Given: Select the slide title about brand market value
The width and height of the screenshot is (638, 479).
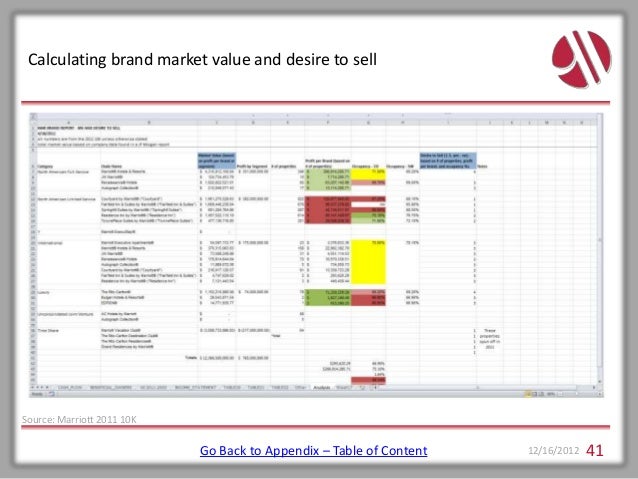Looking at the screenshot, I should pos(202,59).
